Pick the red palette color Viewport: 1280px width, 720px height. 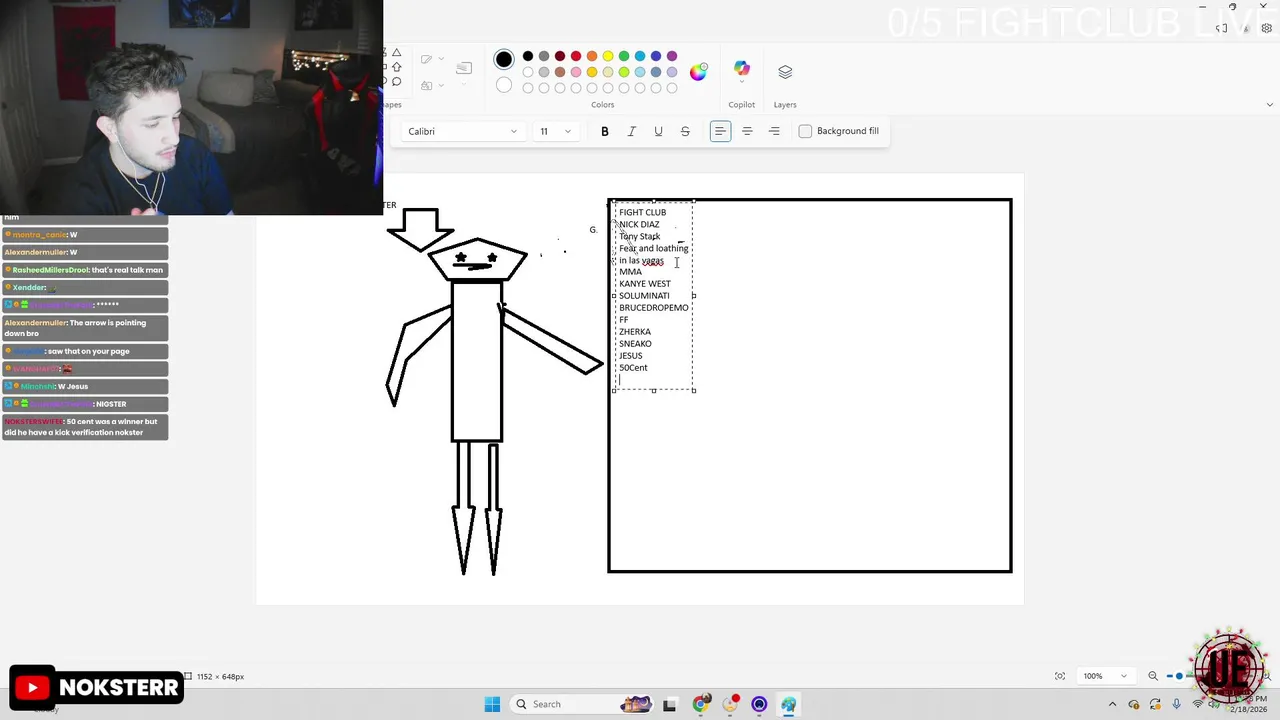click(x=576, y=56)
